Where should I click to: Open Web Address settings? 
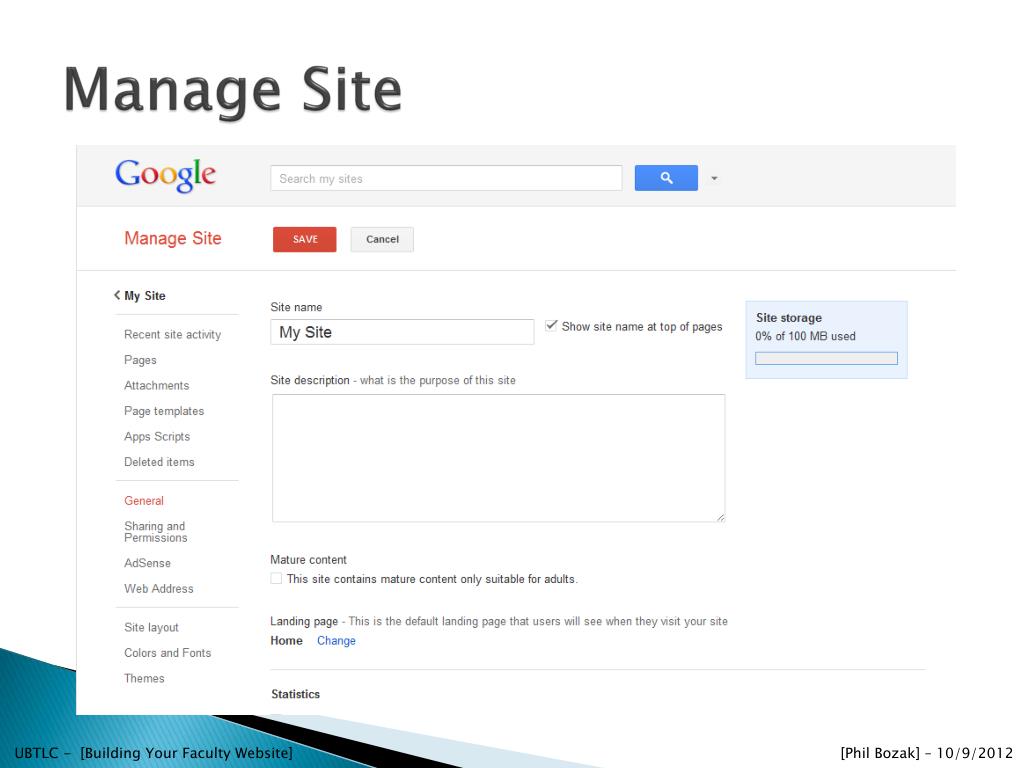[x=159, y=588]
